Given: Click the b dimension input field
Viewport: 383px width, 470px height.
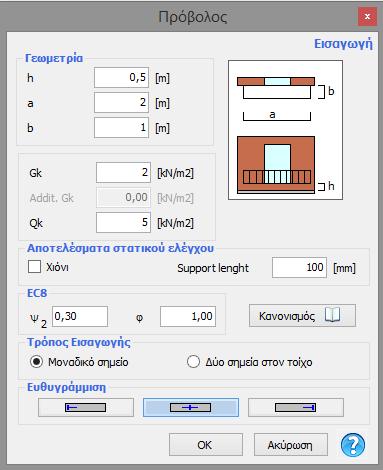Looking at the screenshot, I should tap(121, 127).
